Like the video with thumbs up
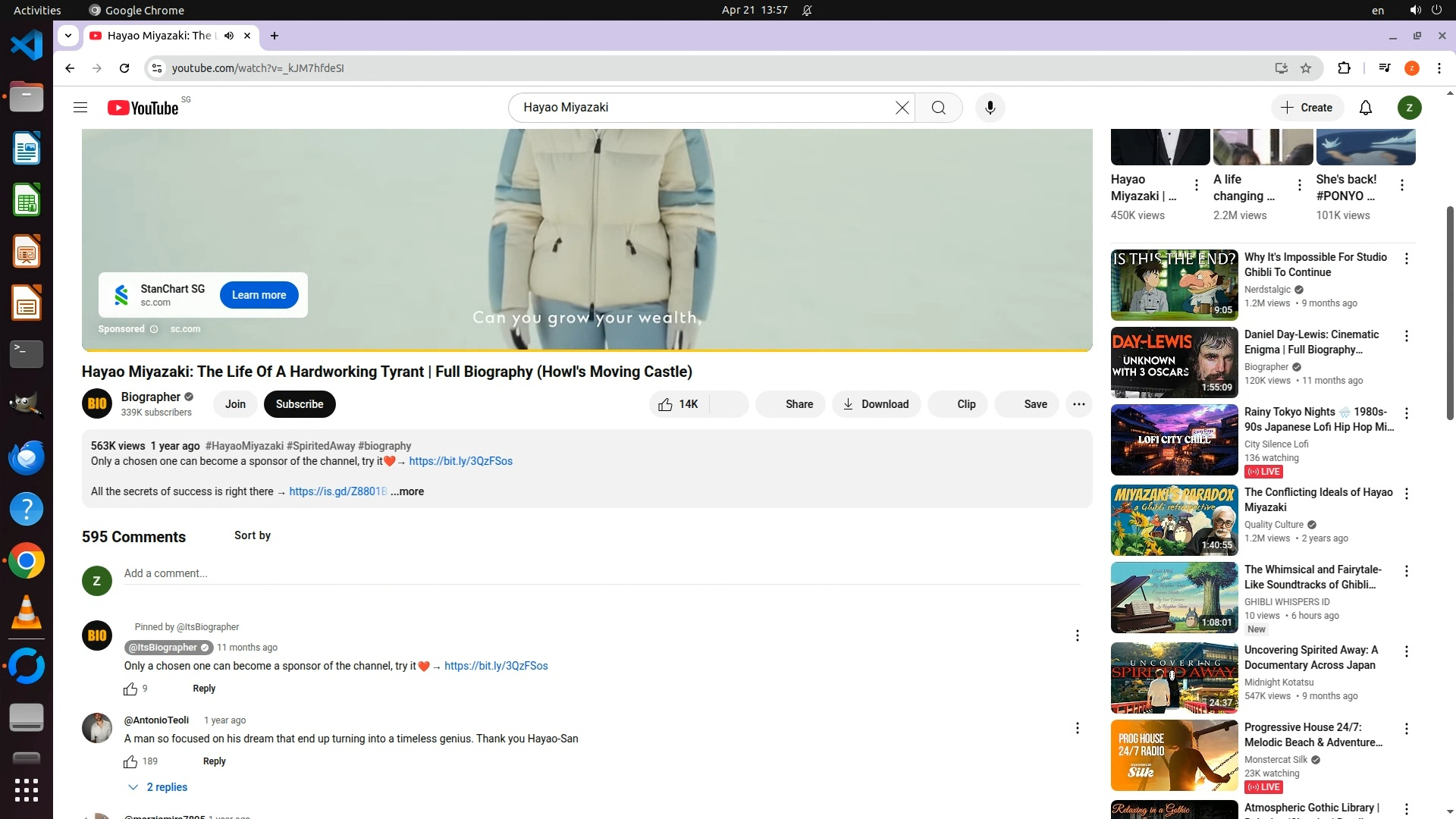 (679, 404)
